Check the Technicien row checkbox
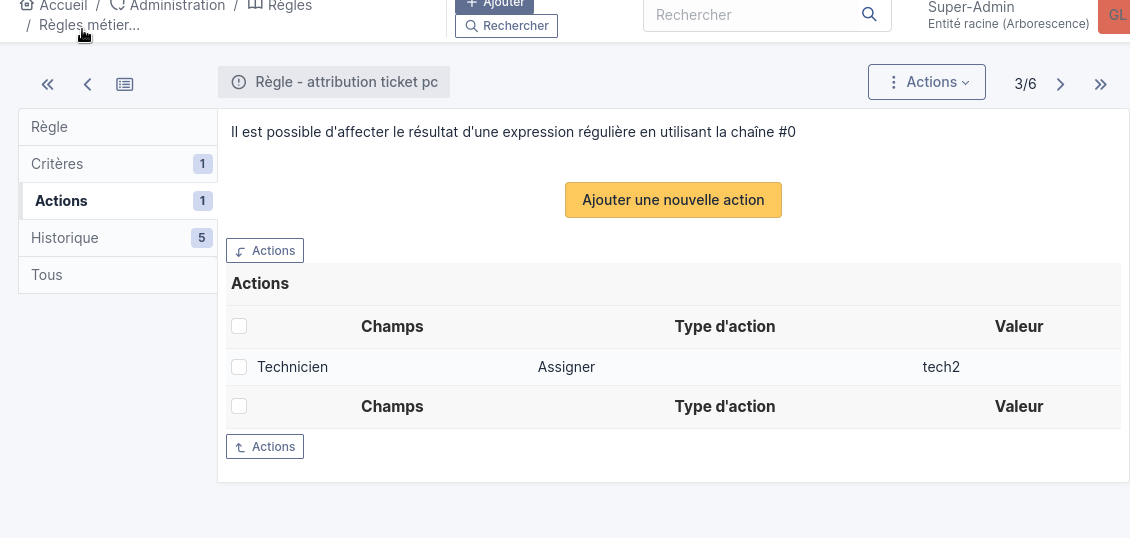1130x538 pixels. coord(239,367)
